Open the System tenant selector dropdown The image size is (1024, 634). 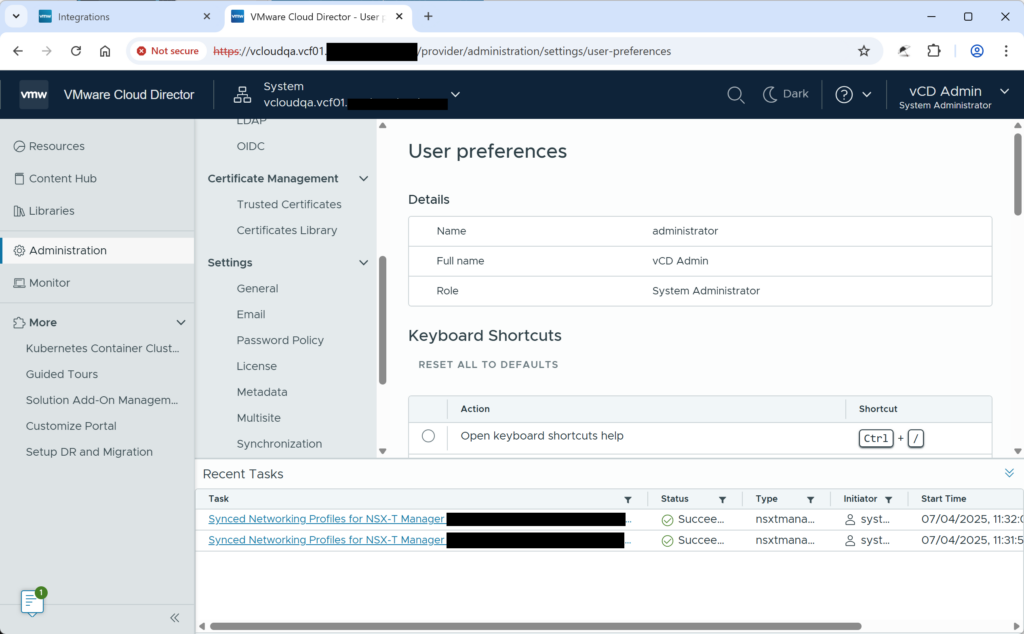[x=455, y=94]
